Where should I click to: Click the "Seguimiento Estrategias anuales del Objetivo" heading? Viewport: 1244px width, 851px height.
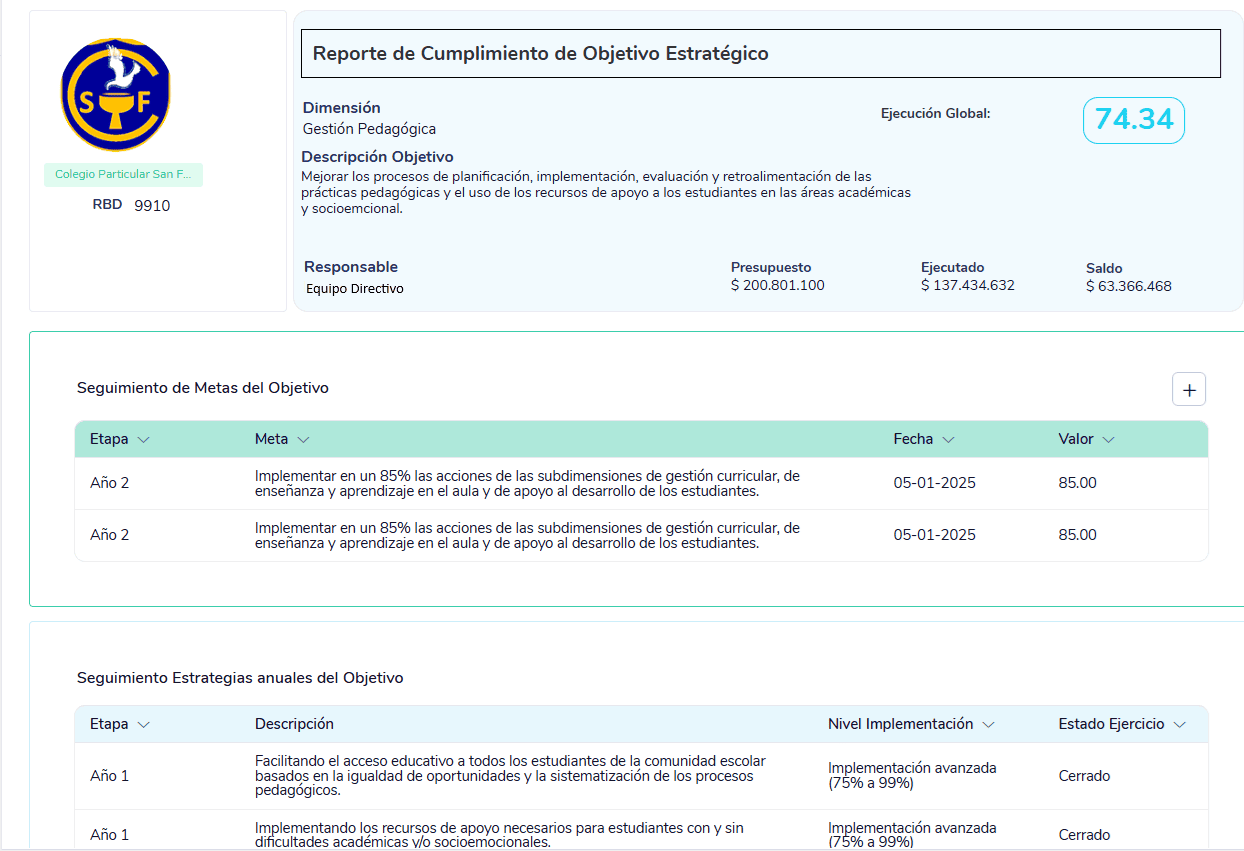point(240,678)
